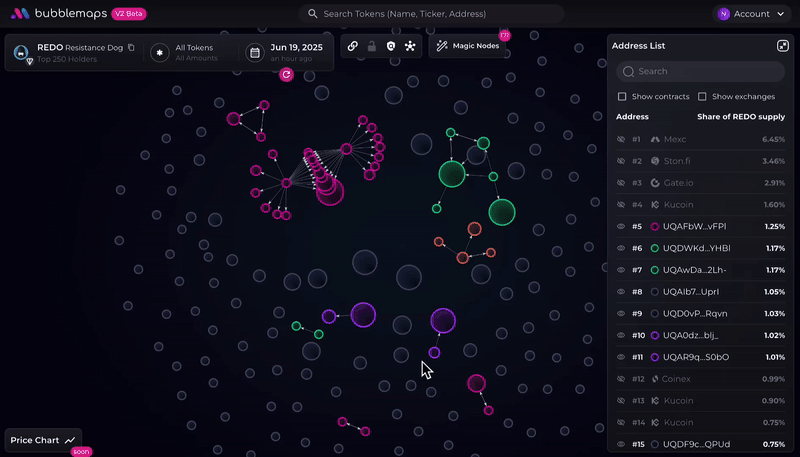Click pink circle marker of #5 address
This screenshot has width=800, height=457.
(655, 226)
